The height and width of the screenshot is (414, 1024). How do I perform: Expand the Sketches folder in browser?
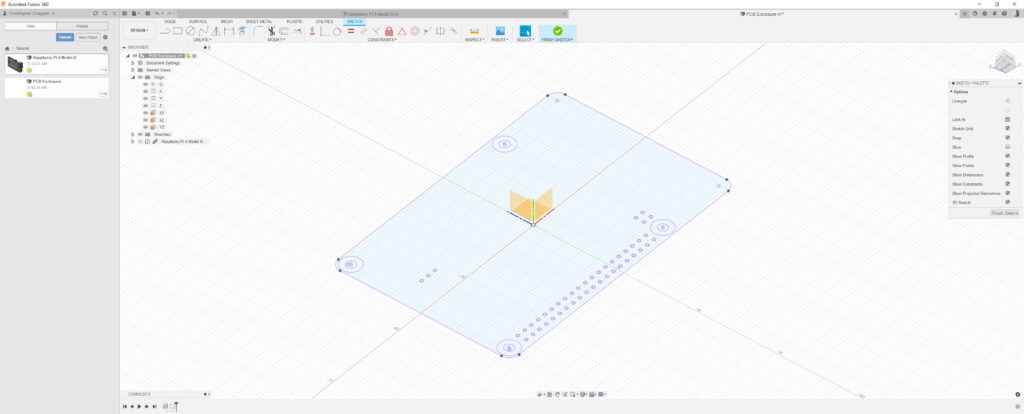pyautogui.click(x=133, y=134)
